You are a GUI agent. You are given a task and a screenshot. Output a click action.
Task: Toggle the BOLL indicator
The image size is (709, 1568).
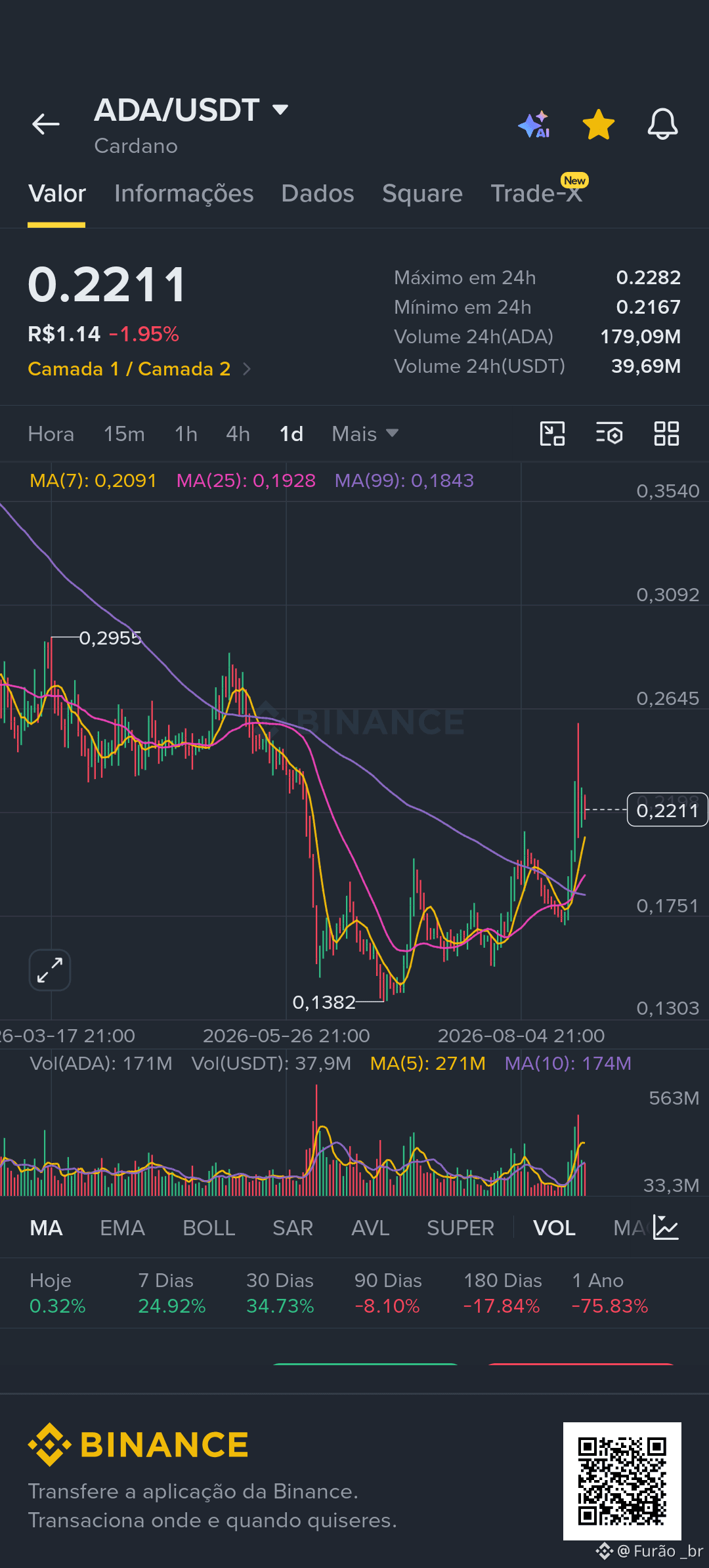pos(209,1228)
